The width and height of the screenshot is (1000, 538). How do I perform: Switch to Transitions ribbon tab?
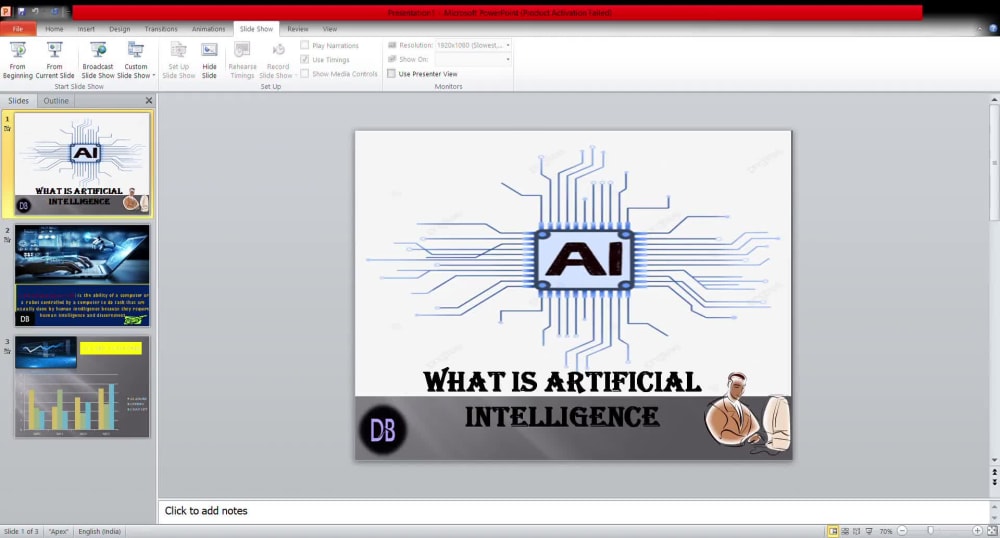tap(161, 29)
